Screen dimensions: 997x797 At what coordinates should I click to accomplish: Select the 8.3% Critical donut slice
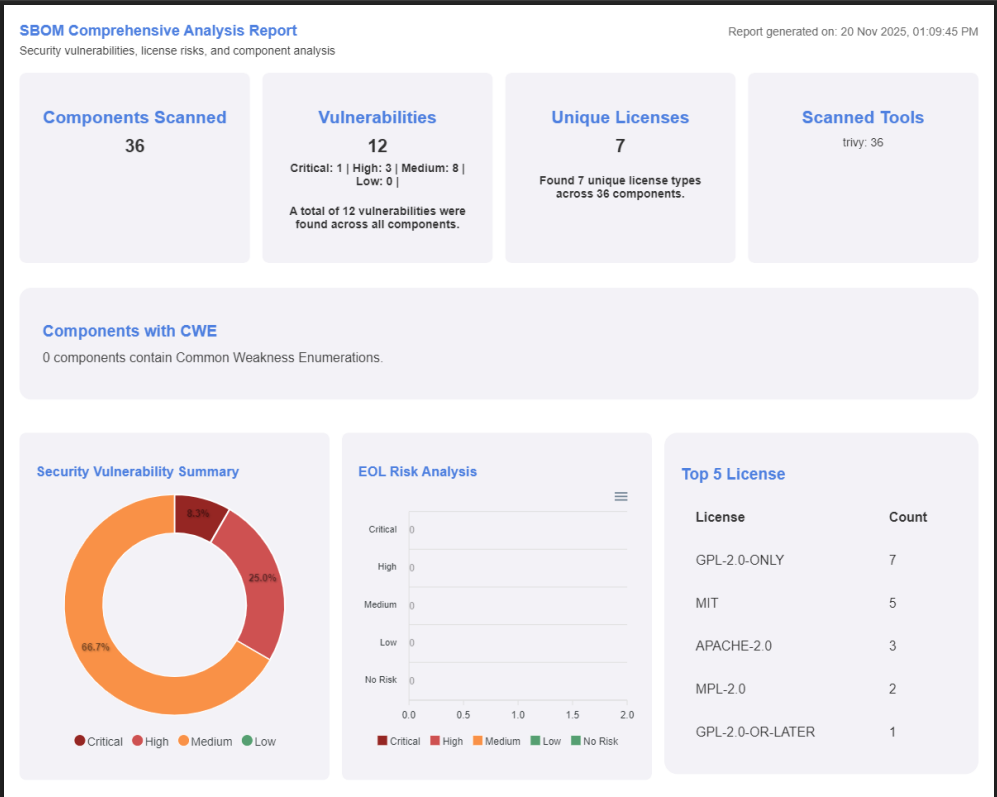199,514
